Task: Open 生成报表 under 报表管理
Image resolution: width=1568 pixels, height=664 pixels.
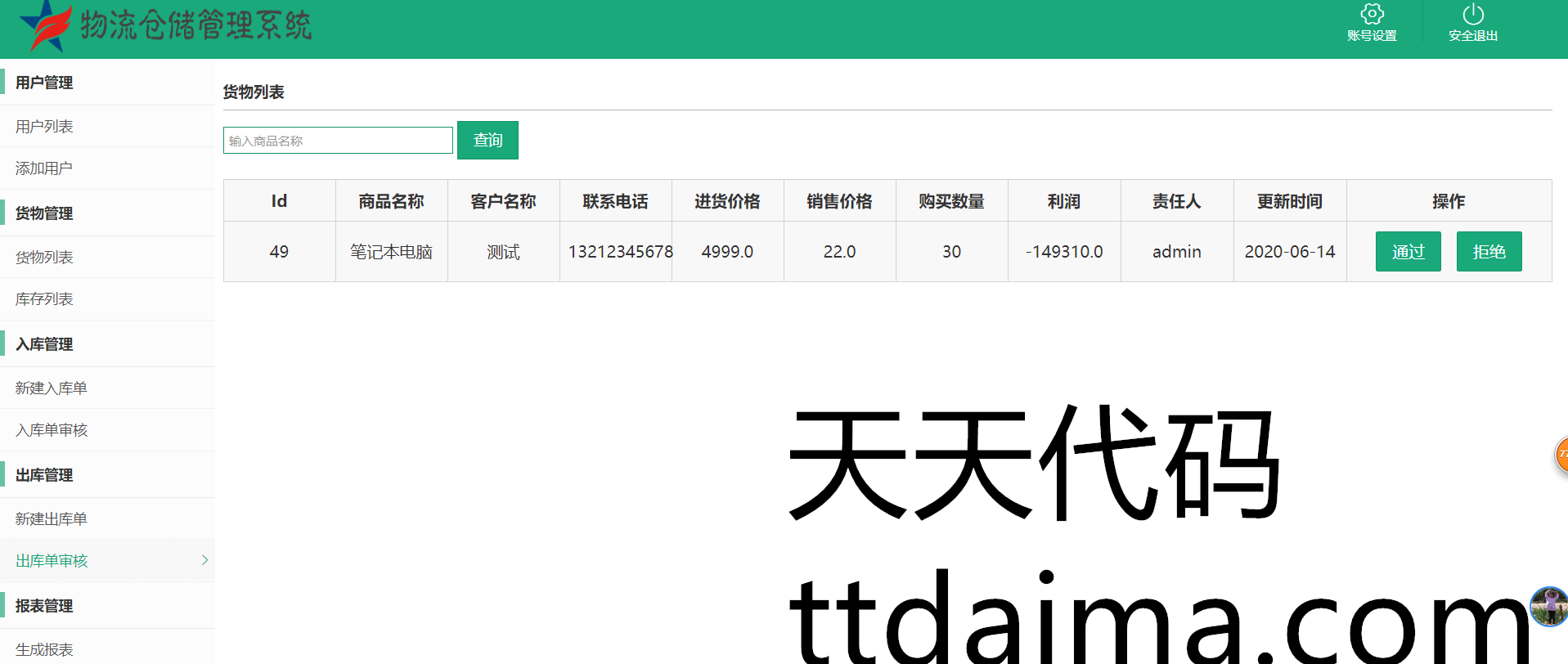Action: coord(44,650)
